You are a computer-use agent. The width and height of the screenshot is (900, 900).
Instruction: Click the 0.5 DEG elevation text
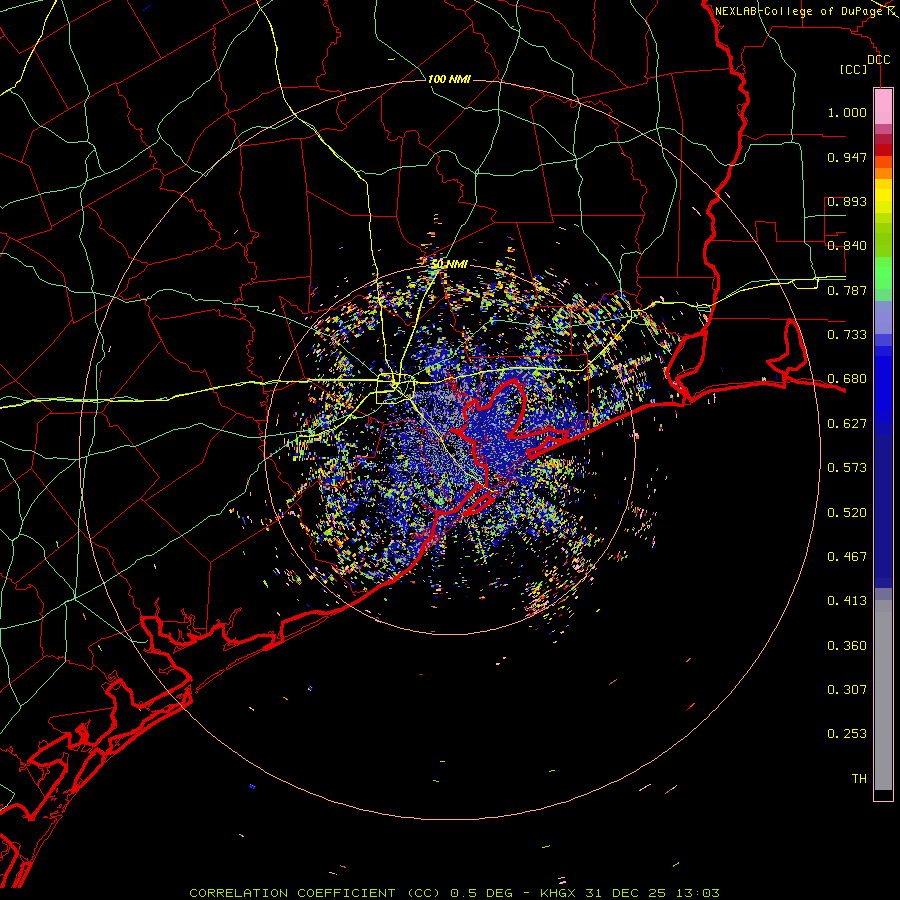click(x=482, y=893)
